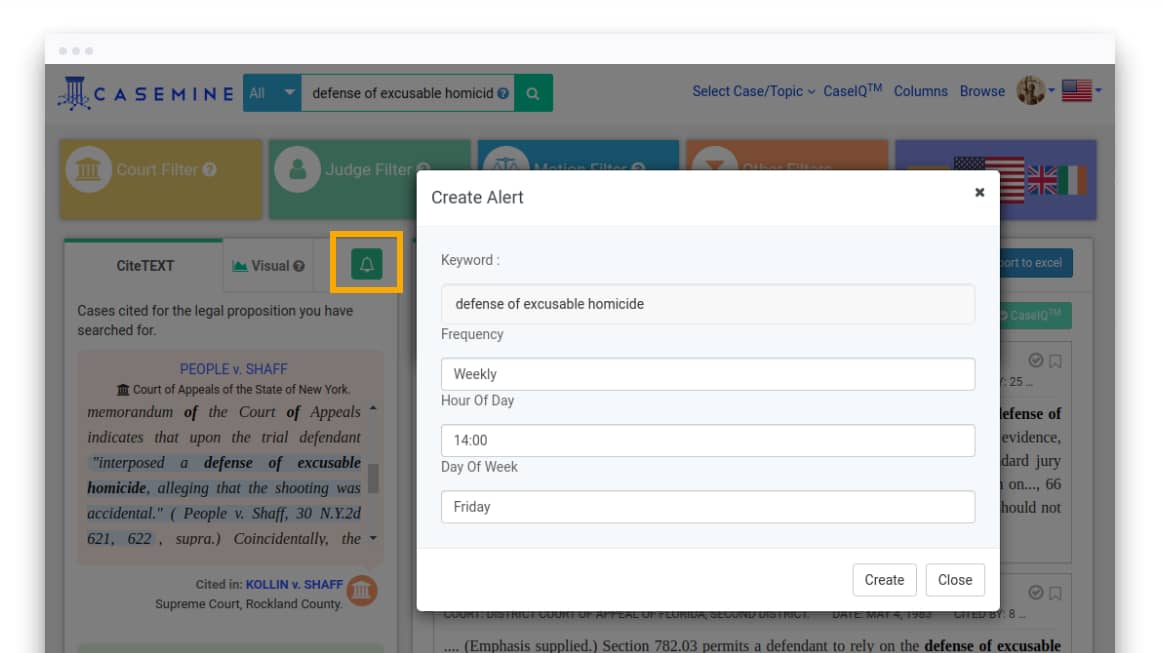Open the Day Of Week dropdown showing Friday
This screenshot has height=653, width=1162.
coord(707,507)
